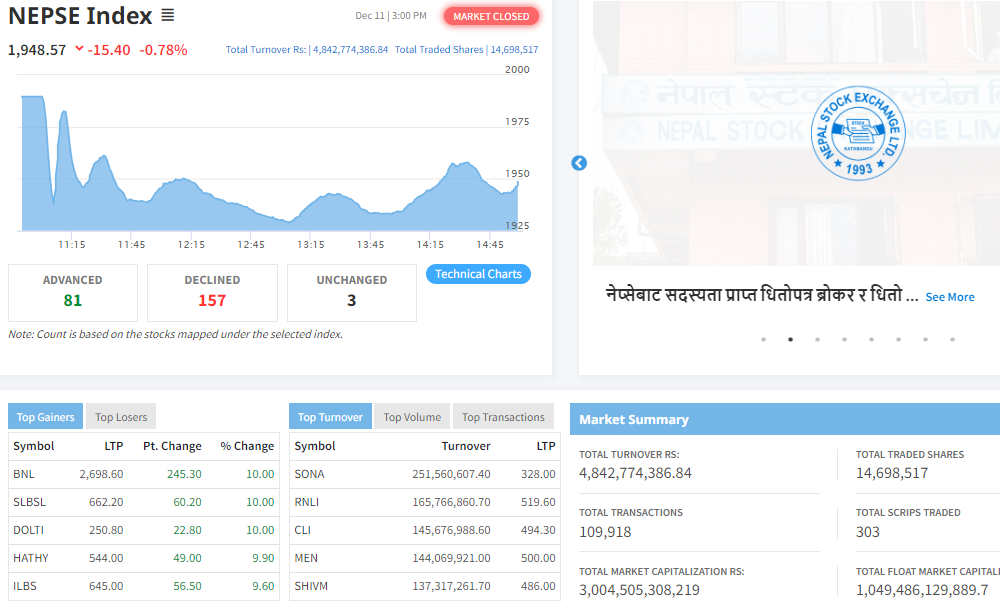This screenshot has width=1000, height=608.
Task: Click the Turnover column header
Action: (466, 446)
